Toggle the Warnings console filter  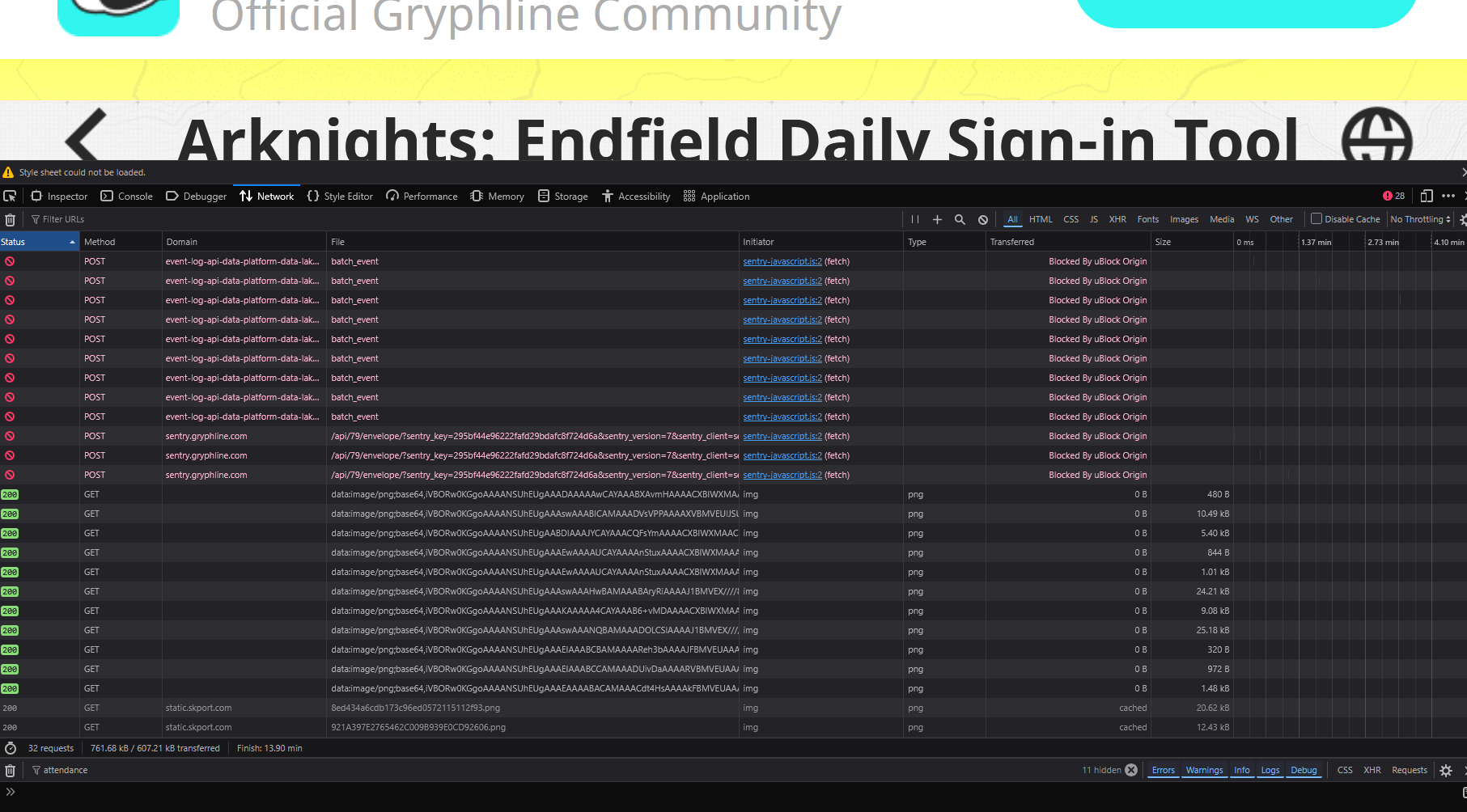(x=1204, y=770)
